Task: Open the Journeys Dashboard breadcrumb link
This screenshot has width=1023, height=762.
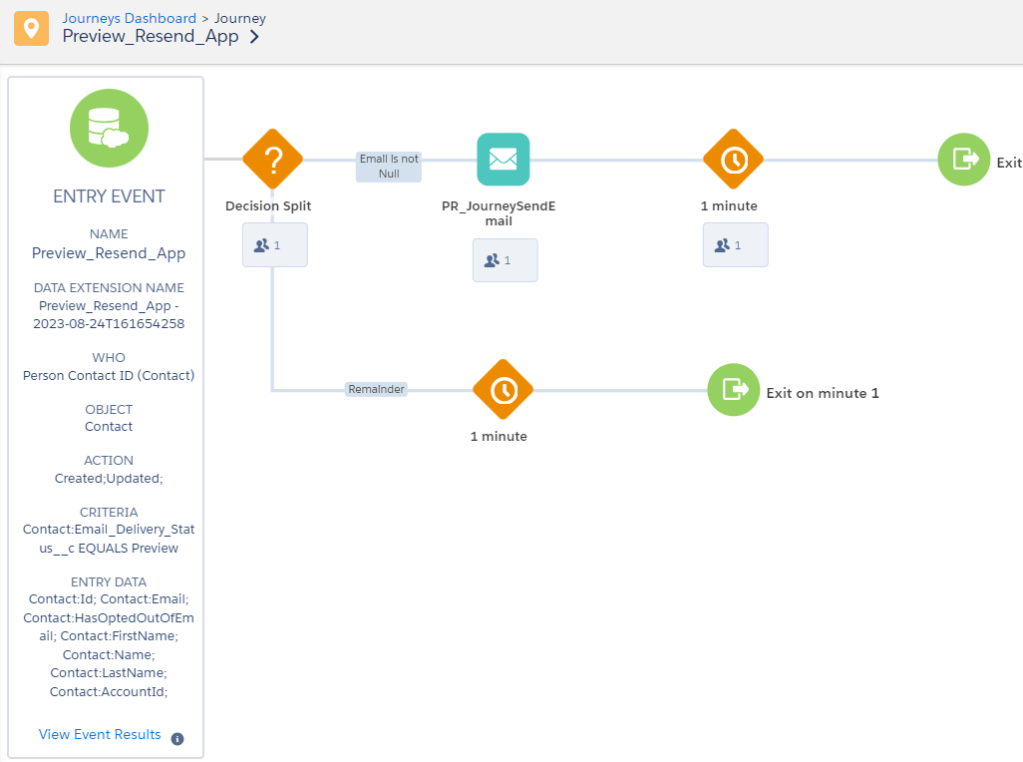Action: [x=129, y=18]
